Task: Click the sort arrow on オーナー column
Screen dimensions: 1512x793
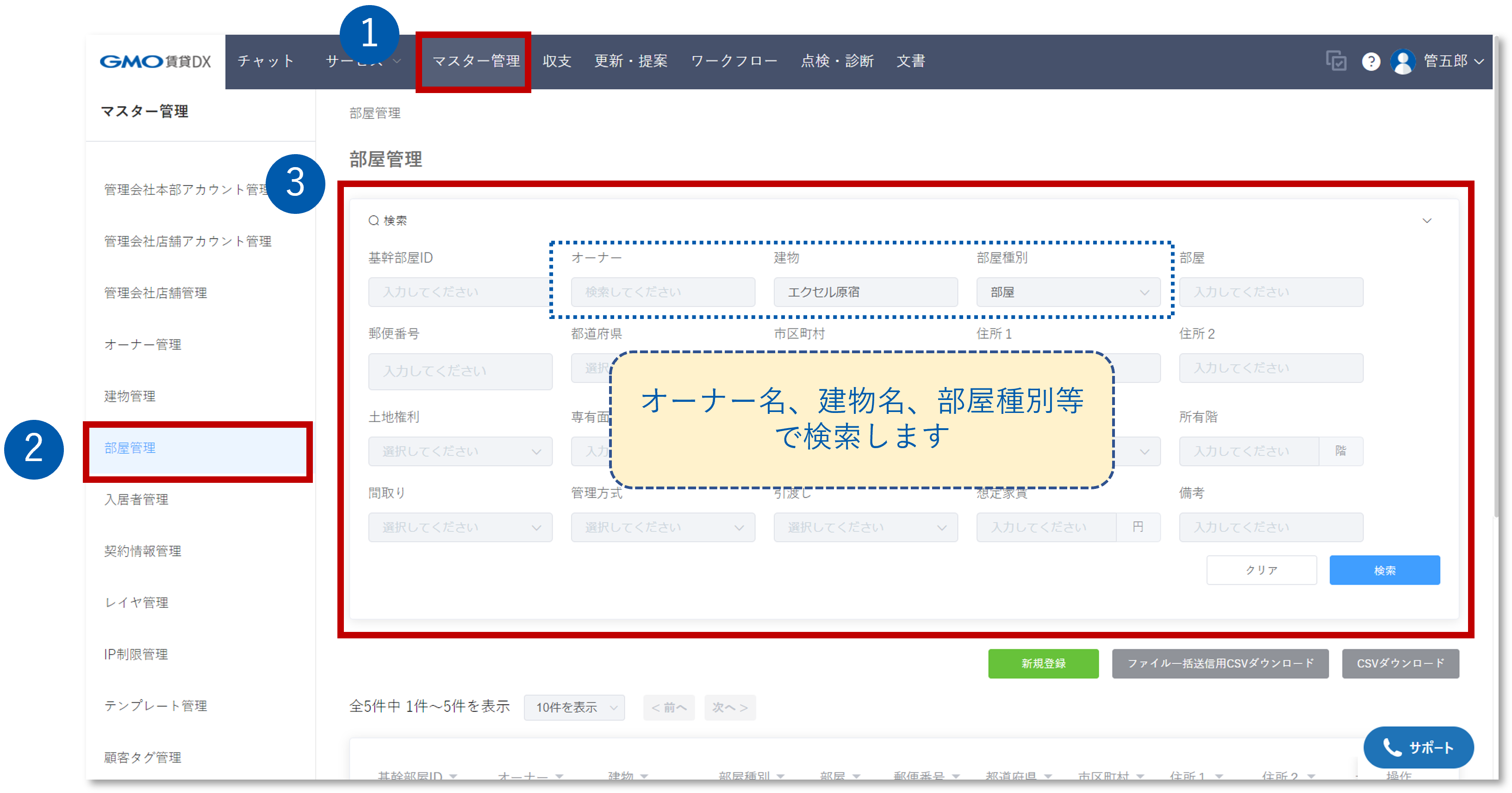Action: coord(560,775)
